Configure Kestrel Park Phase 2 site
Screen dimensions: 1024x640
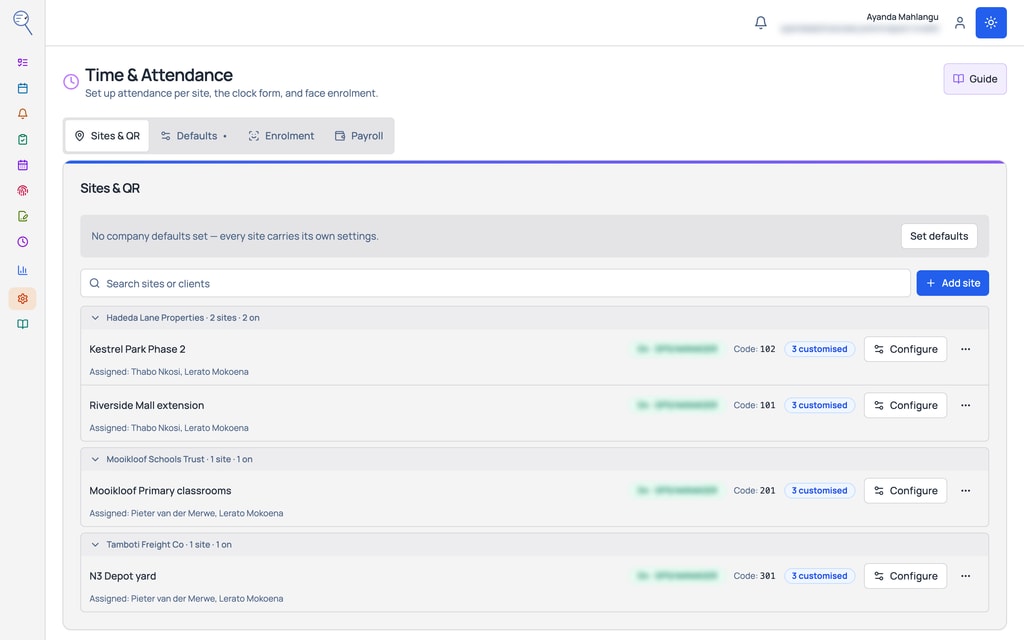[x=905, y=349]
